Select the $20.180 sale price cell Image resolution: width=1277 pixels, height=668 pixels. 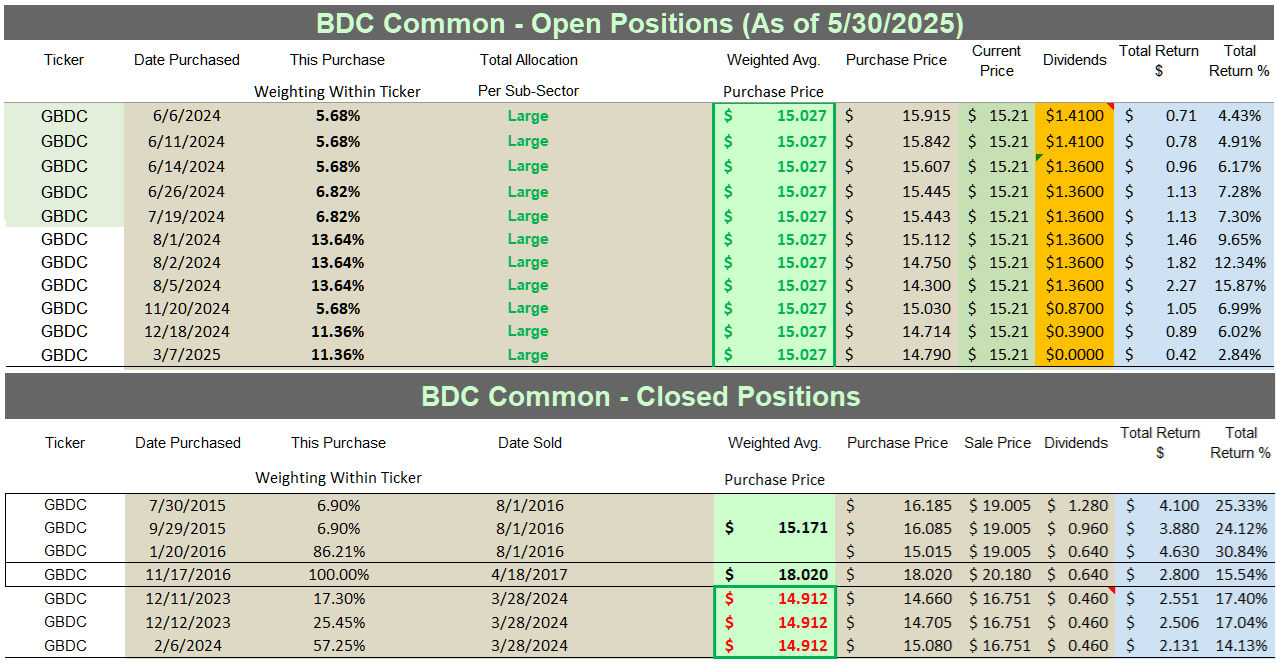[998, 575]
